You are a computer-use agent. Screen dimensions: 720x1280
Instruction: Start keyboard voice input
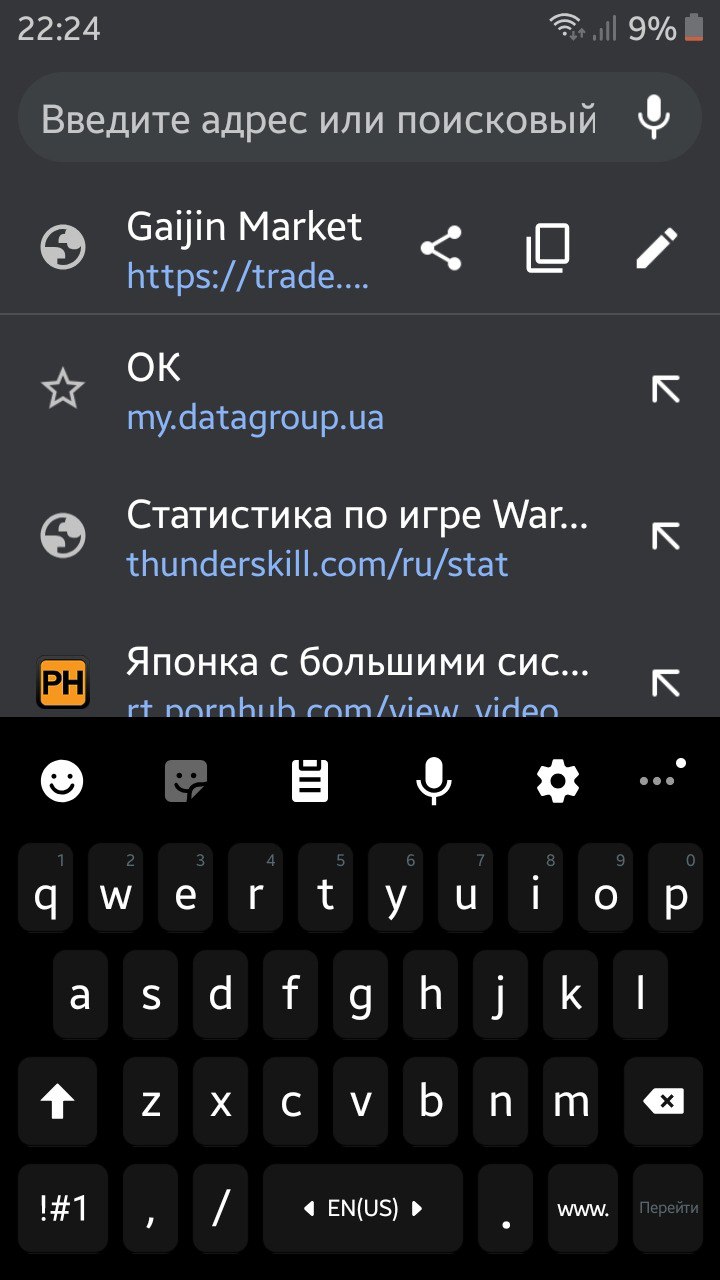point(433,780)
